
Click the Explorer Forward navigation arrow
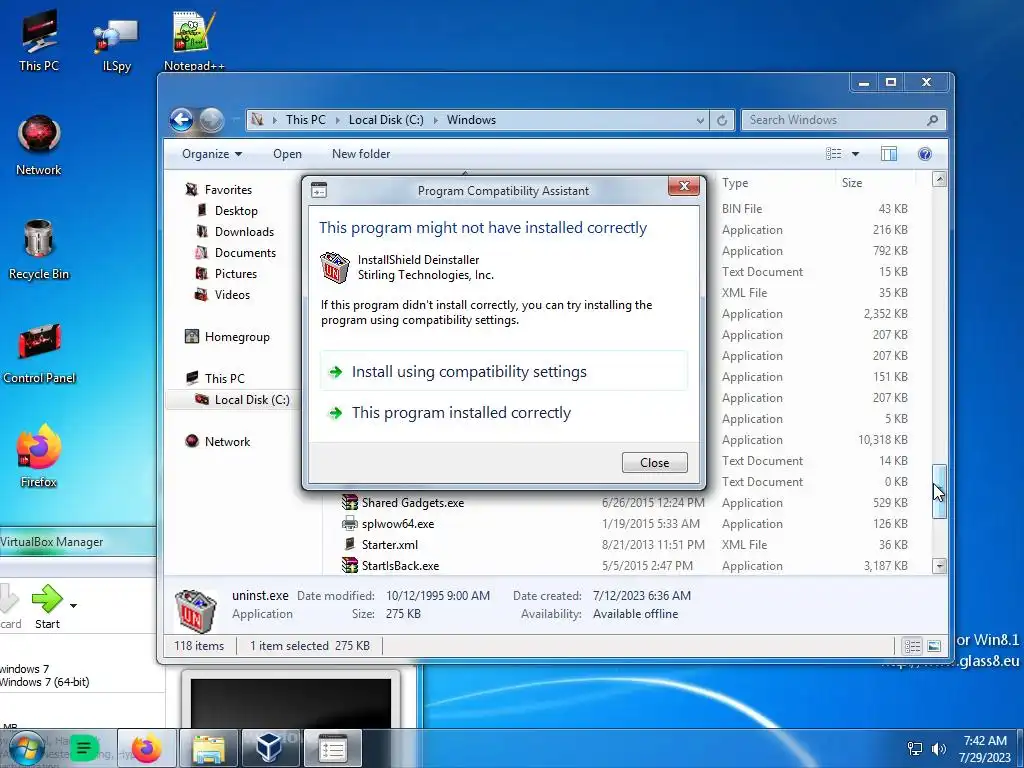pos(212,120)
